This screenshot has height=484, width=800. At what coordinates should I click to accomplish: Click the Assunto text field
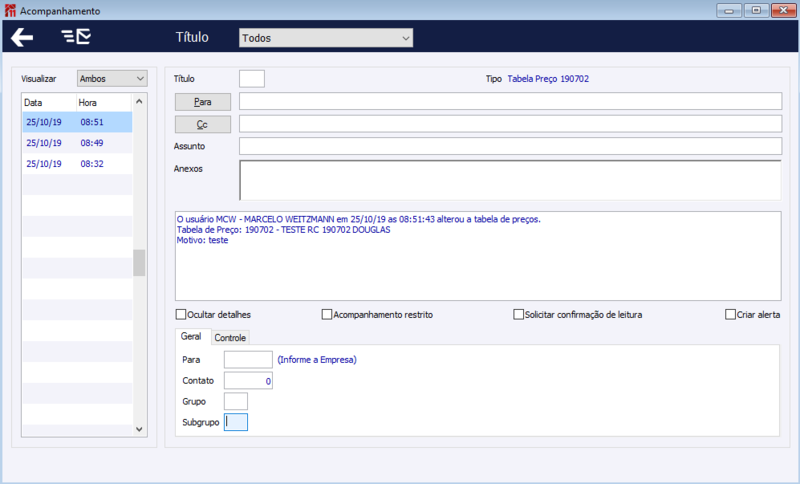click(x=510, y=146)
